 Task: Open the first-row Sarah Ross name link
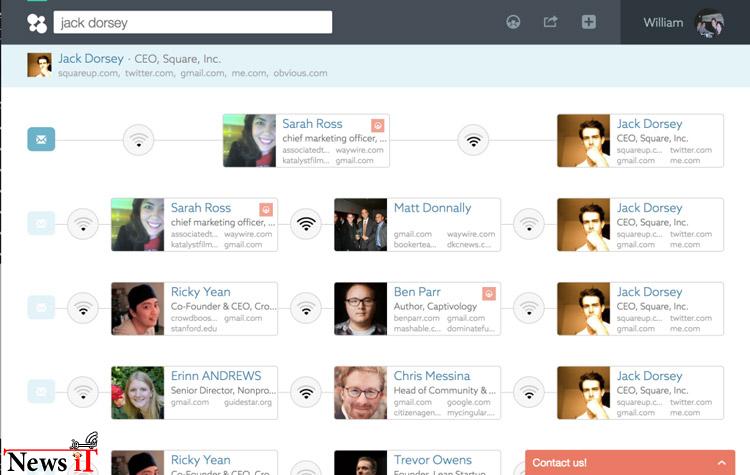(312, 124)
